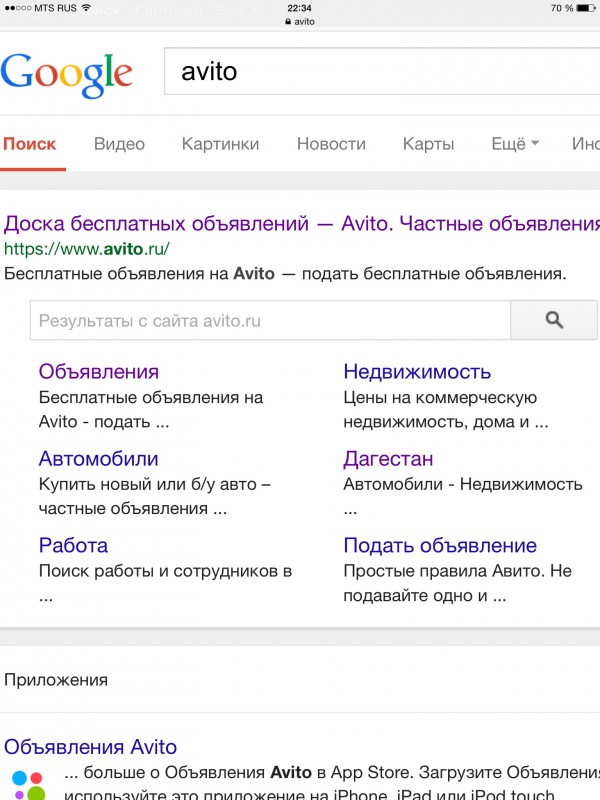Open the Дагестан sitelink
600x800 pixels.
pos(388,459)
